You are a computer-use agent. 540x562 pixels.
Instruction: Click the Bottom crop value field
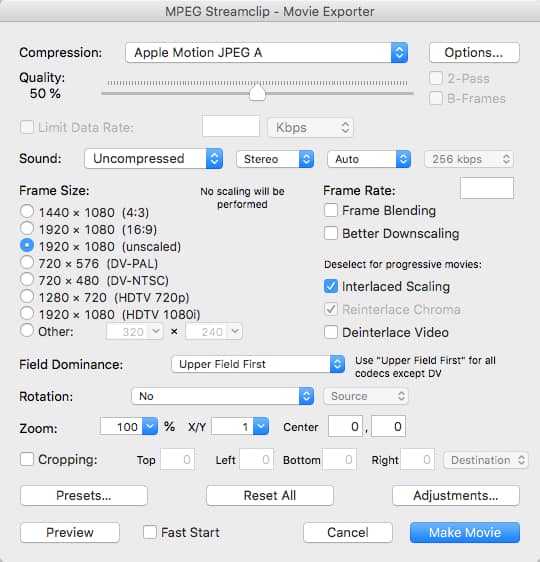pos(339,459)
